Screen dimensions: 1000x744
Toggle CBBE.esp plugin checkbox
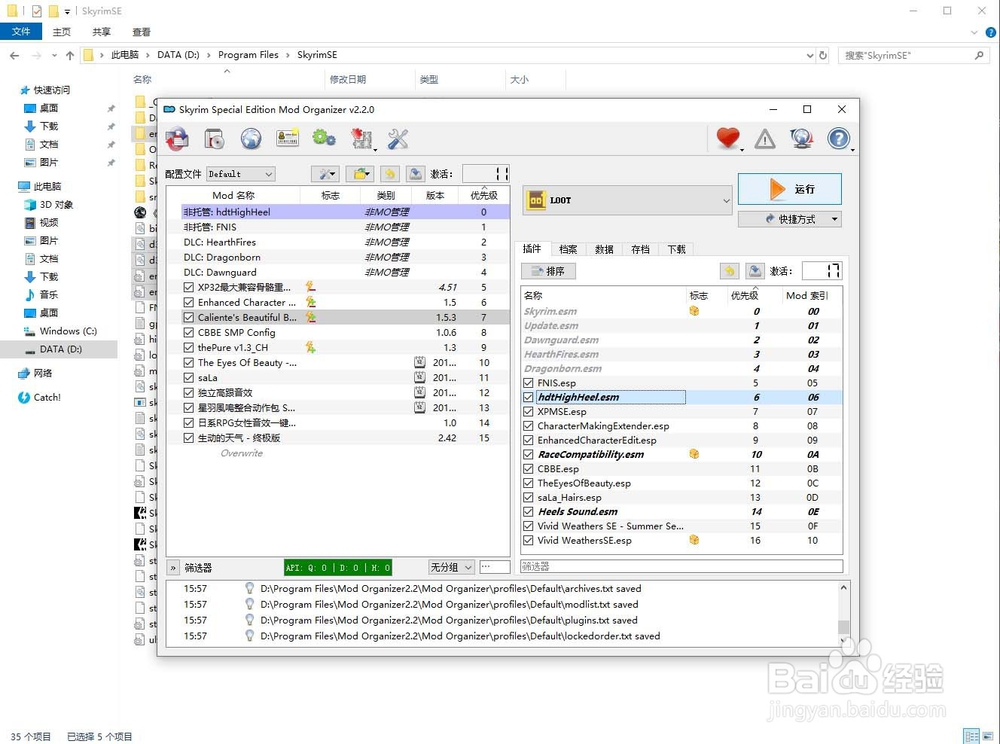pos(528,469)
